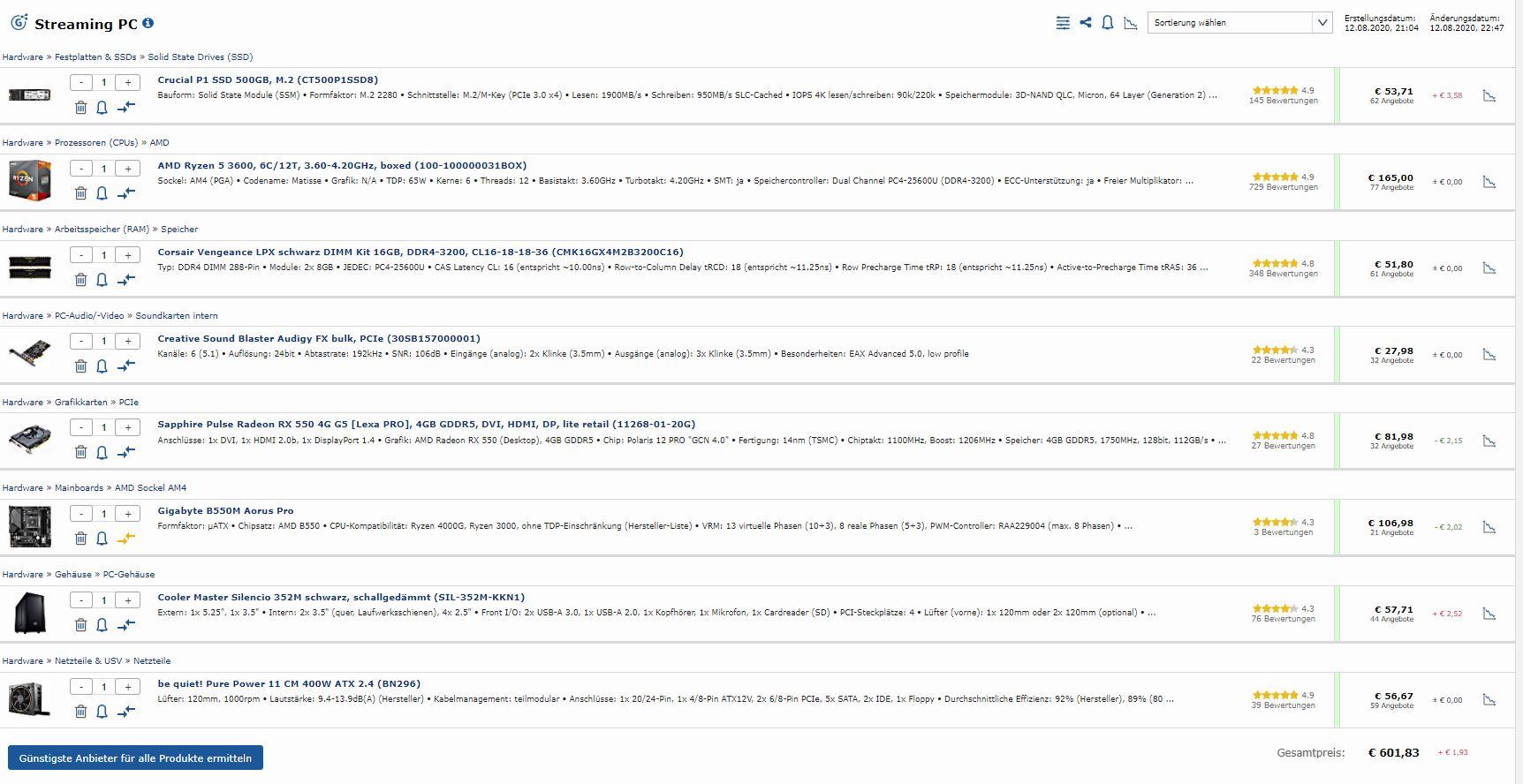Click the swap icon in Ryzen 5 3600 row

tap(126, 192)
